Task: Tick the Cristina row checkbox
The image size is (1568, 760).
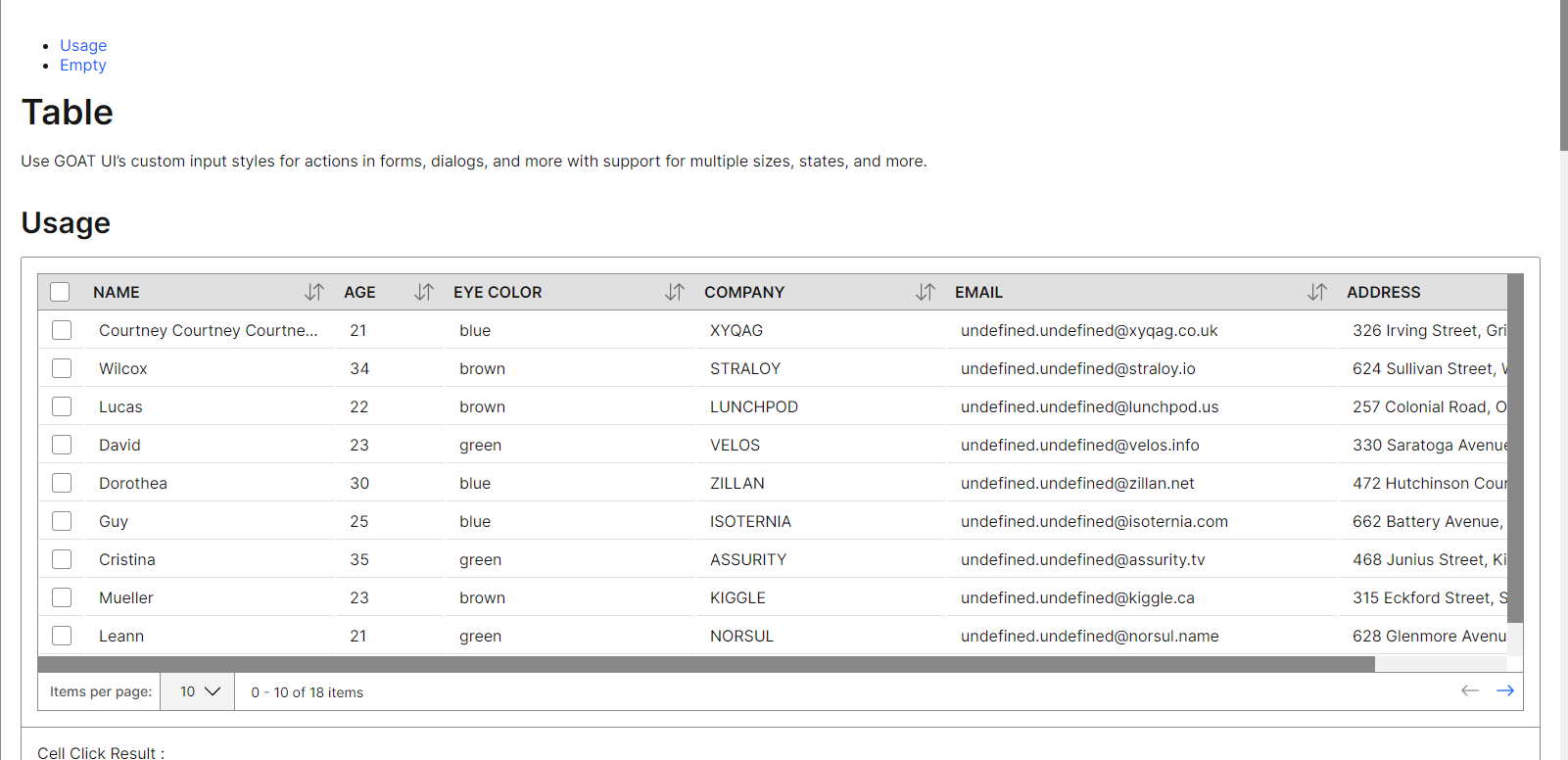Action: (62, 559)
